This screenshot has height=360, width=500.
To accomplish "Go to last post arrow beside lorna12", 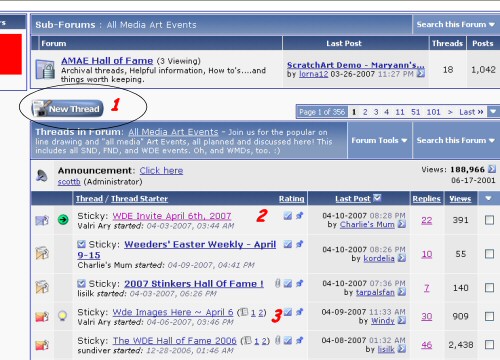I will pyautogui.click(x=421, y=73).
